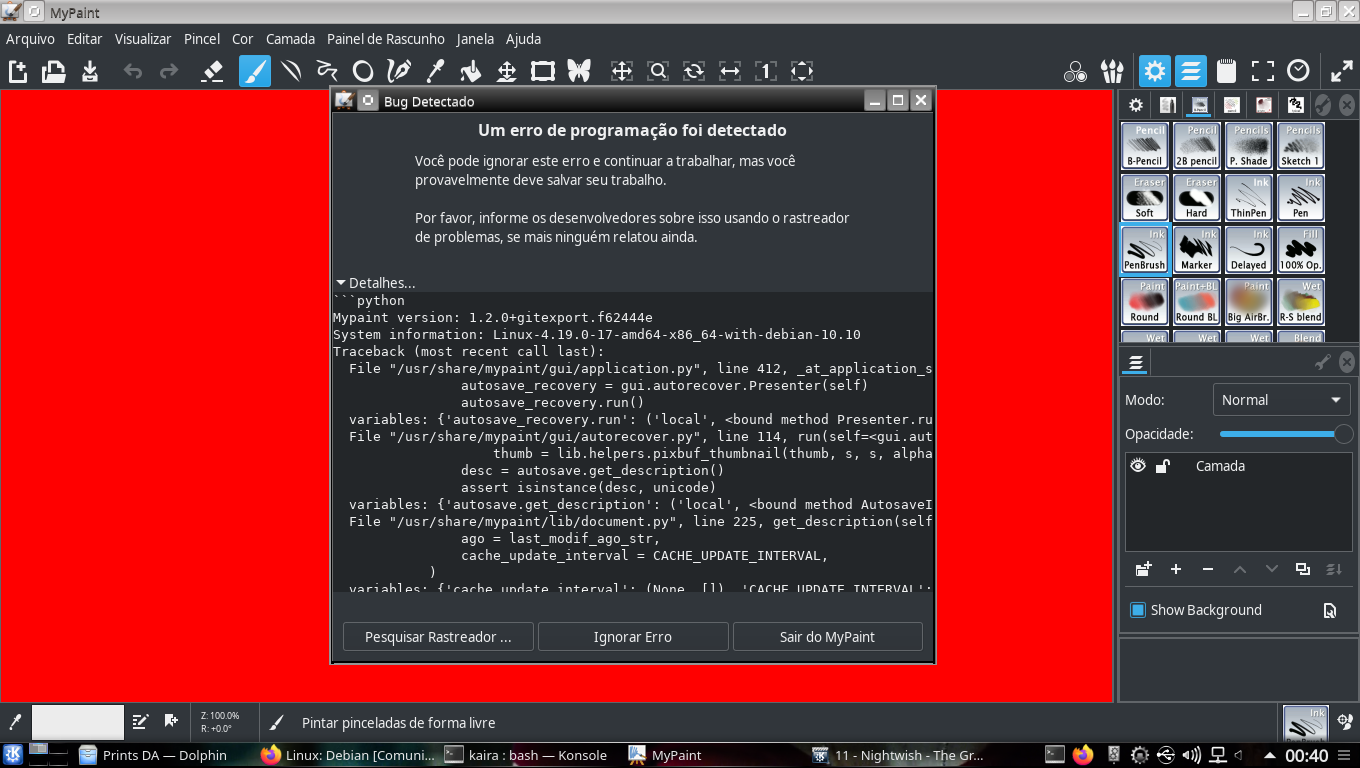The image size is (1360, 768).
Task: Select the color picker eyedropper tool
Action: coord(435,71)
